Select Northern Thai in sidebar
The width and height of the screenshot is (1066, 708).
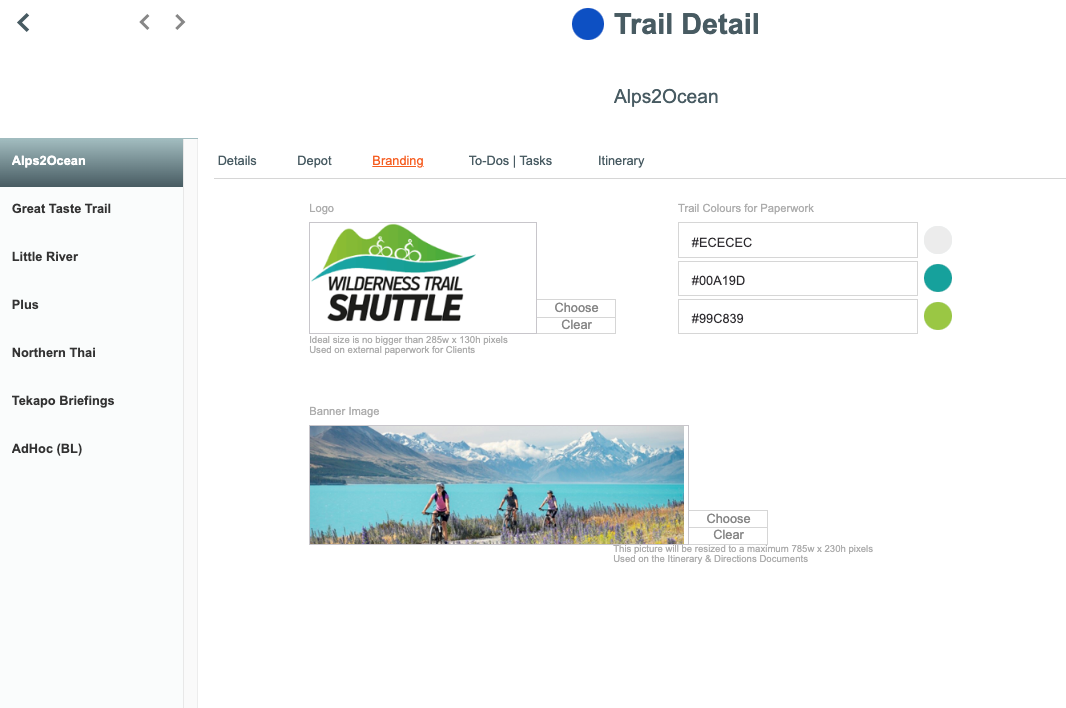91,352
